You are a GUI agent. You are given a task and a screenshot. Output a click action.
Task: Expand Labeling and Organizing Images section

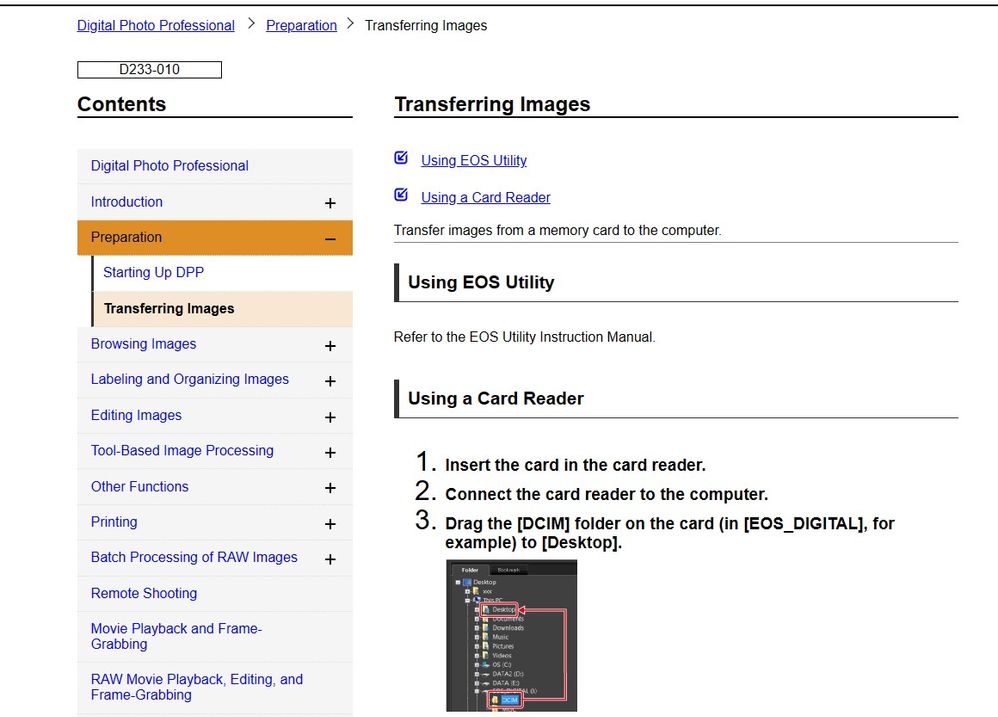click(330, 381)
